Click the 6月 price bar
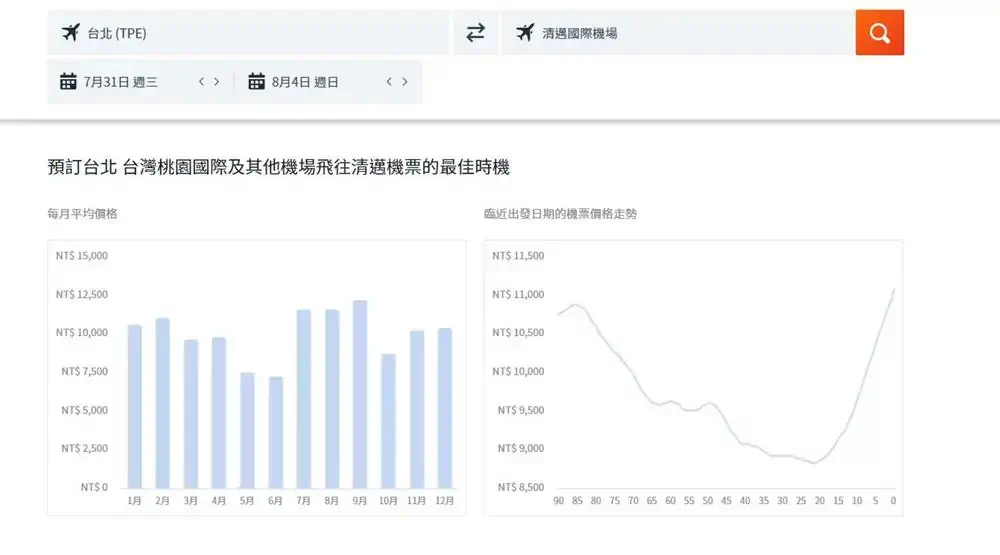Viewport: 1000px width, 555px height. pyautogui.click(x=276, y=433)
